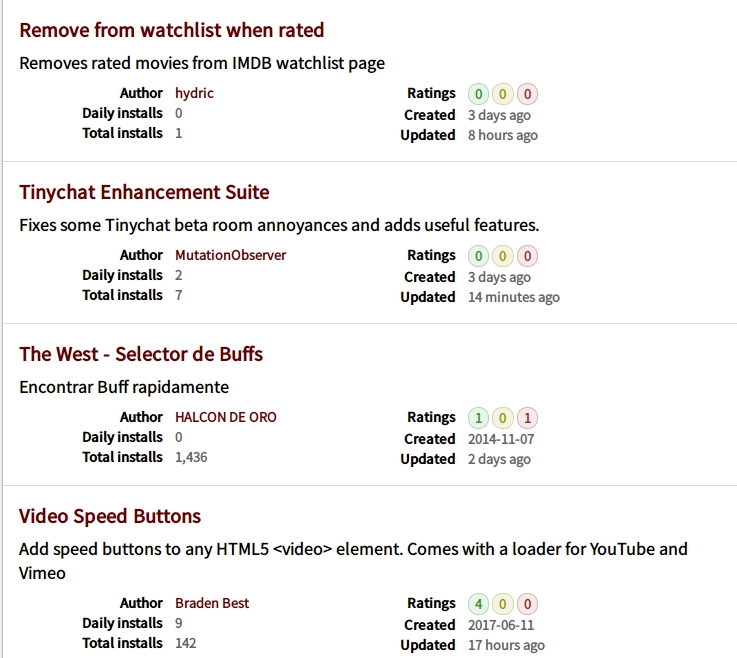
Task: Click yellow OK-rating badge for watchlist script
Action: click(x=503, y=94)
